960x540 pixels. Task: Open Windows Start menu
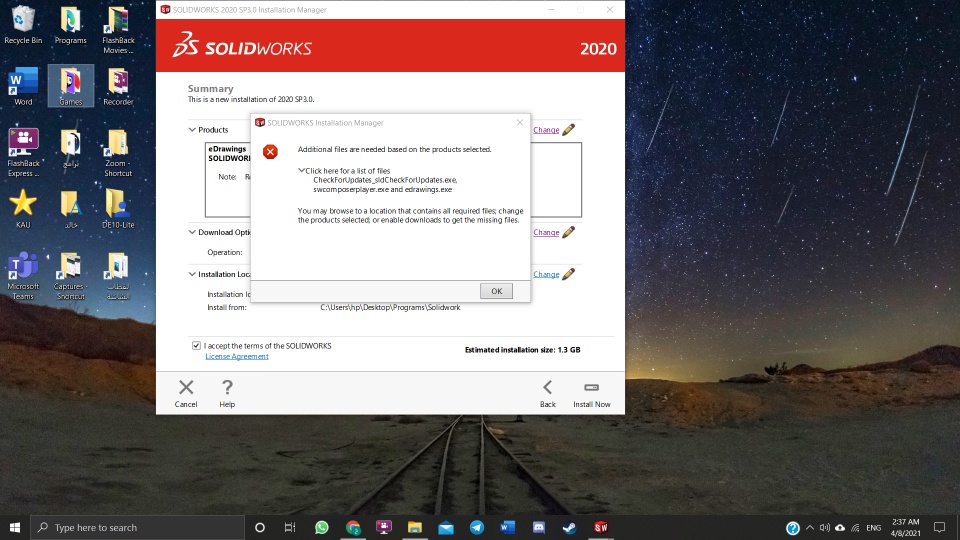[15, 527]
